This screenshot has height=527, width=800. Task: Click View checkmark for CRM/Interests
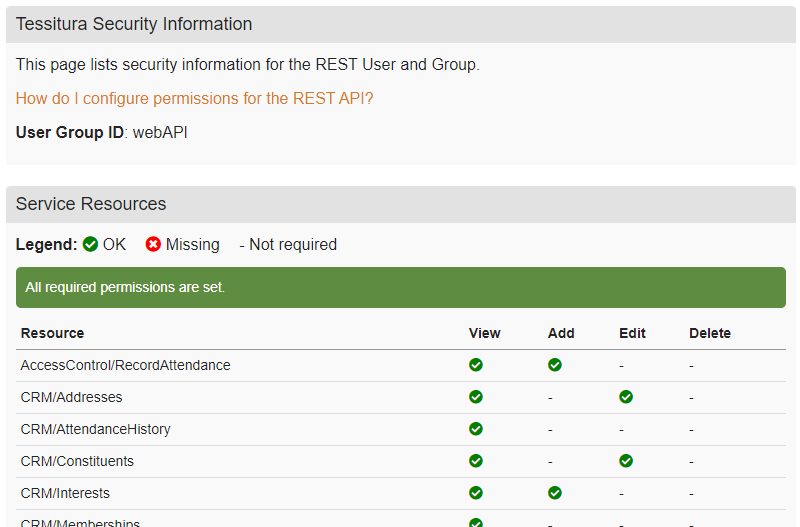(x=476, y=493)
